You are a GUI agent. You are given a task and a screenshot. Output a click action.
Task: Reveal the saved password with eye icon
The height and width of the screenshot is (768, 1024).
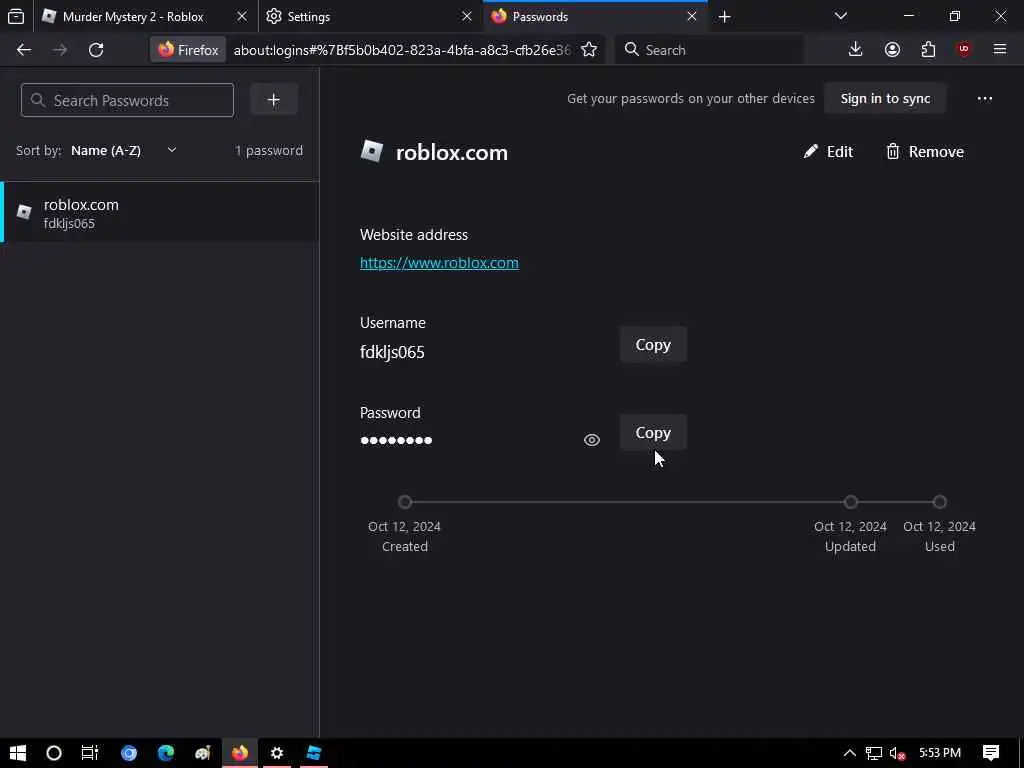click(x=591, y=440)
